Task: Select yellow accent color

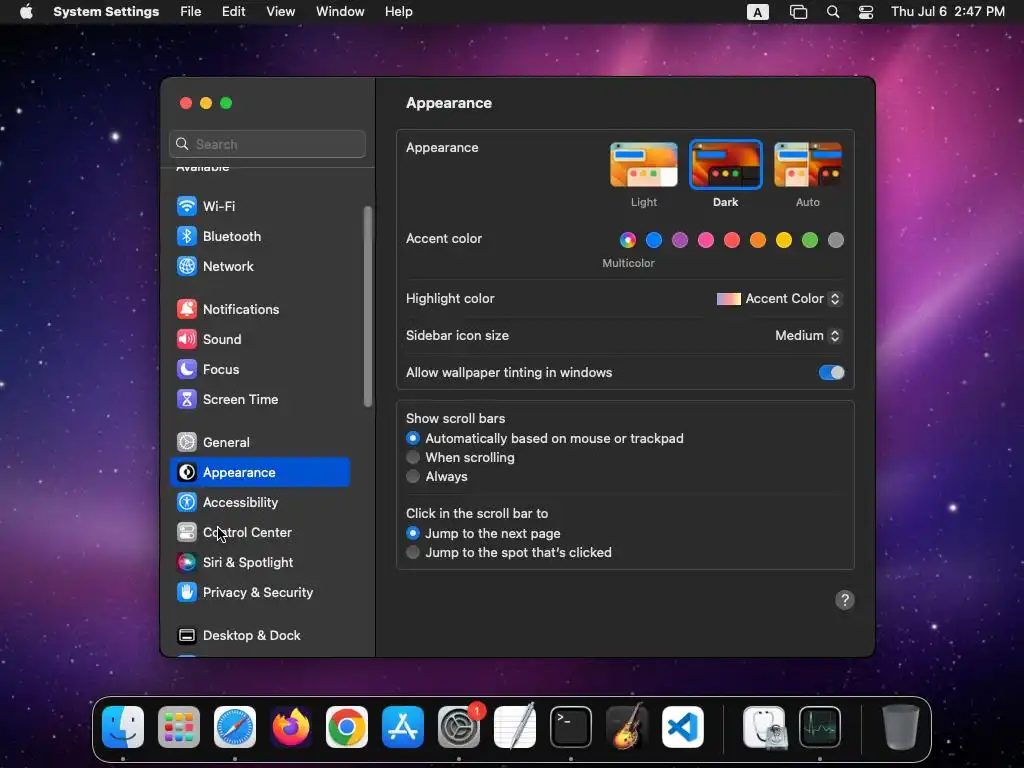Action: coord(784,240)
